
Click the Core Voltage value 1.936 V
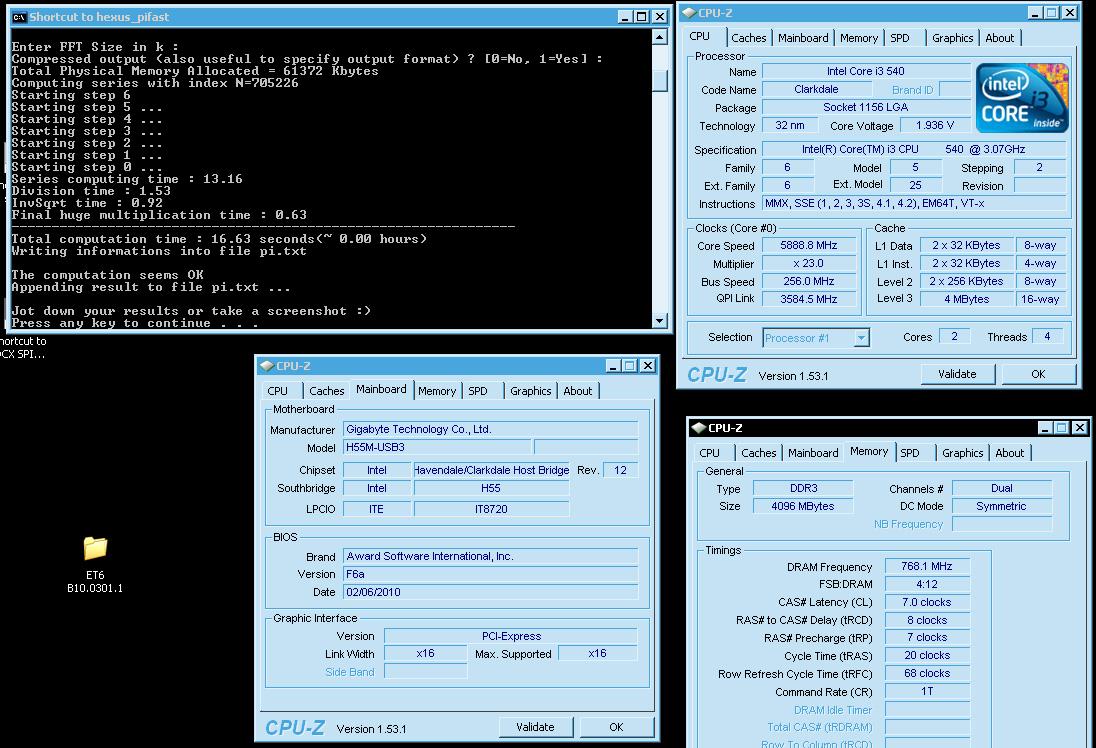[935, 125]
